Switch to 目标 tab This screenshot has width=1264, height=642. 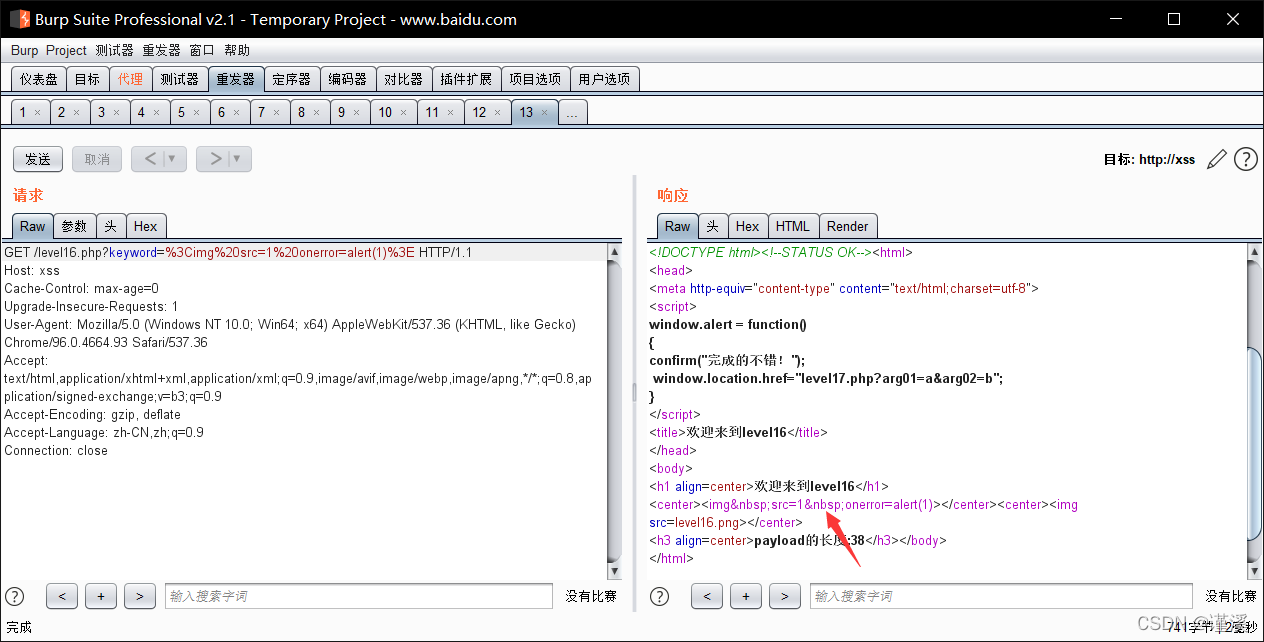pyautogui.click(x=87, y=79)
